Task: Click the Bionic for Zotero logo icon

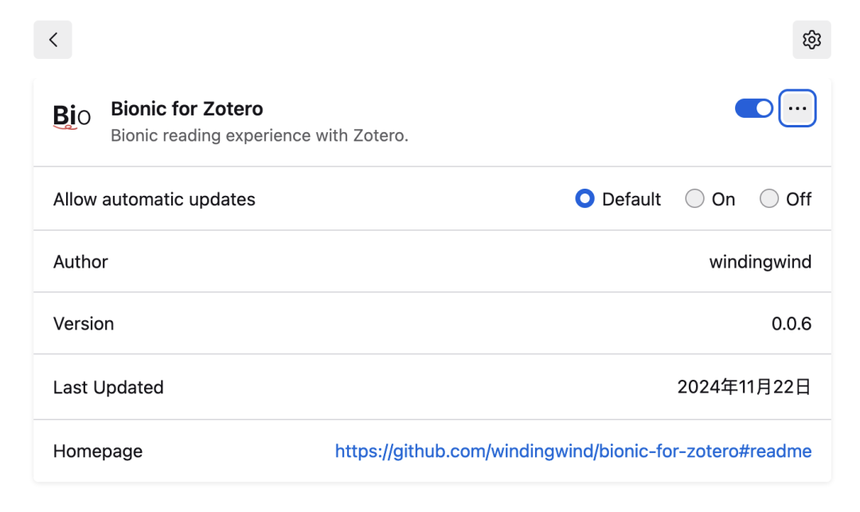Action: pos(71,117)
